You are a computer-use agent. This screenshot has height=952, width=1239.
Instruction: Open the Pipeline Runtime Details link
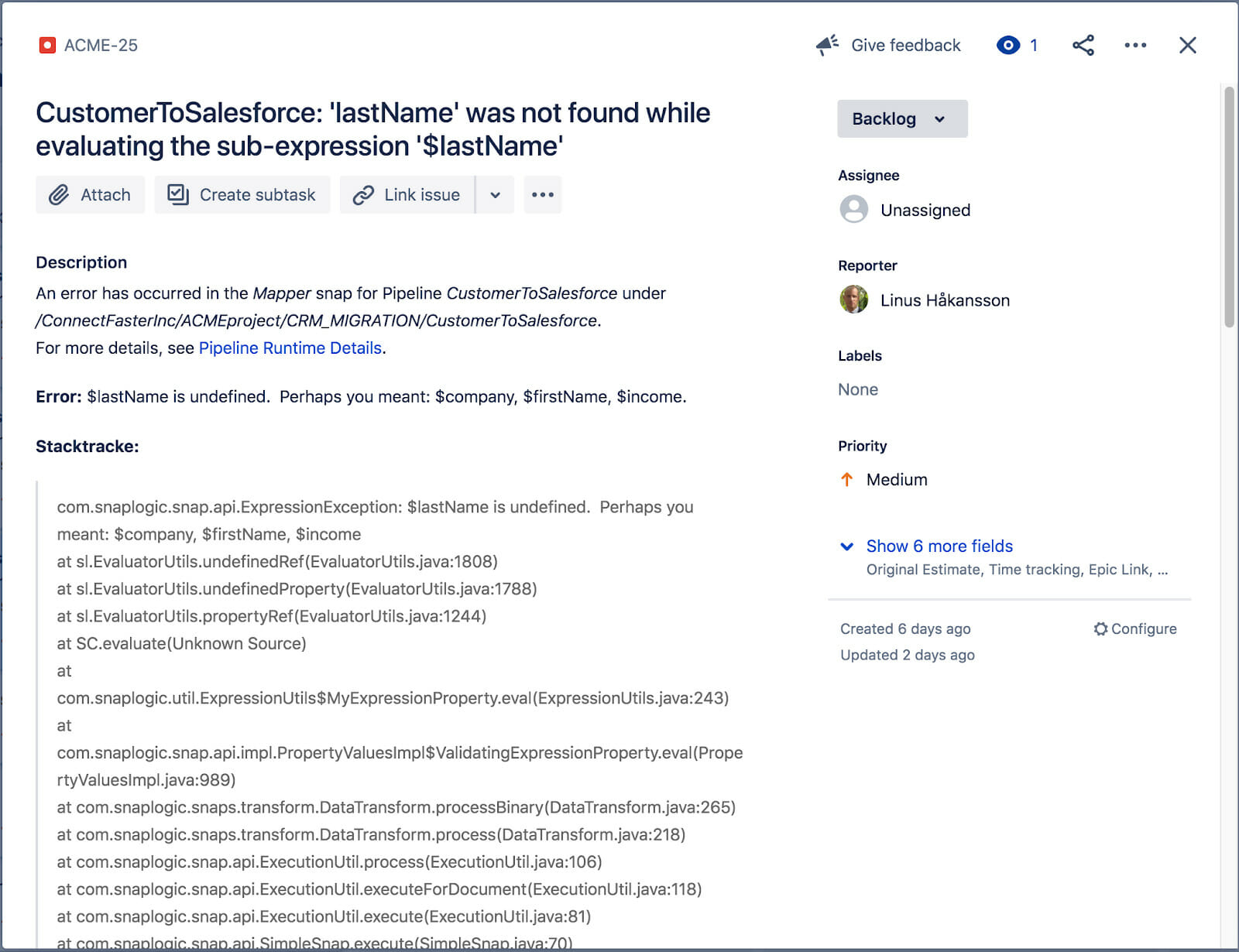tap(290, 348)
